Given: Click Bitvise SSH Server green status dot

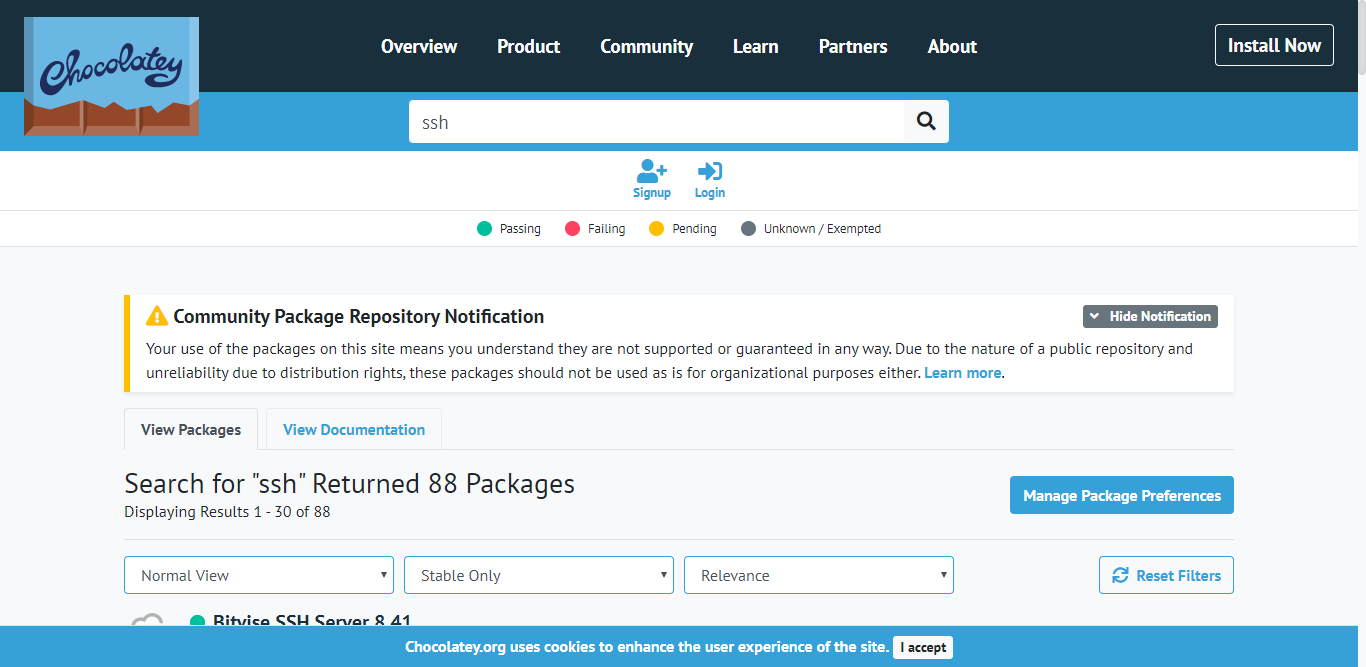Looking at the screenshot, I should 197,622.
